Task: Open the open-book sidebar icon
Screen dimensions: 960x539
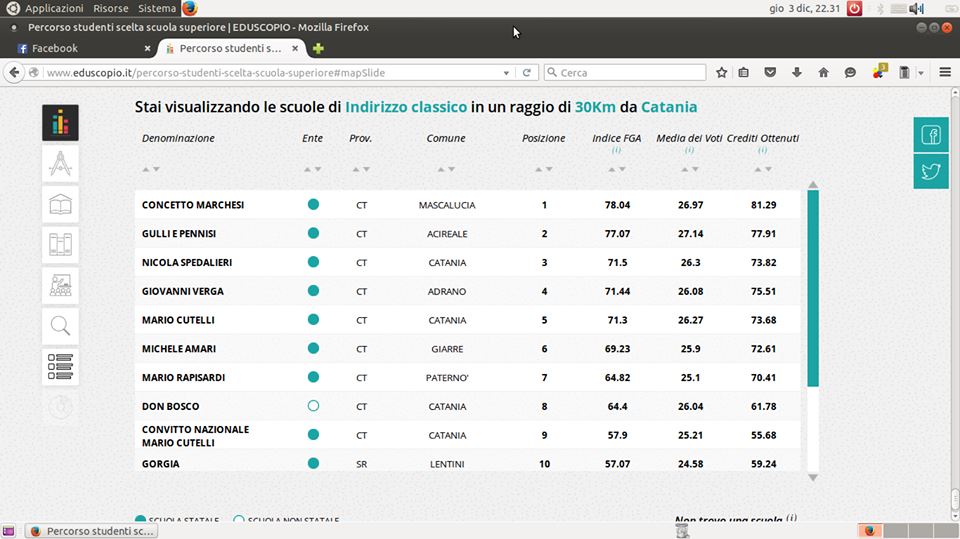Action: 60,205
